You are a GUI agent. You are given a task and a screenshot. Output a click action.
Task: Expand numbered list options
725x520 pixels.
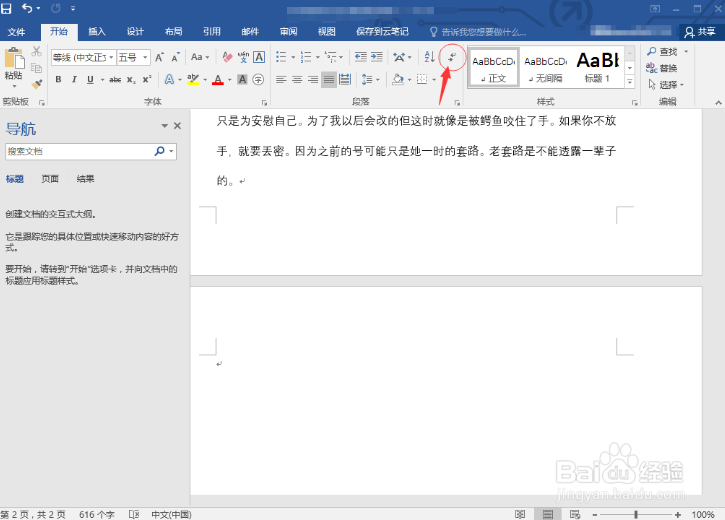(318, 57)
